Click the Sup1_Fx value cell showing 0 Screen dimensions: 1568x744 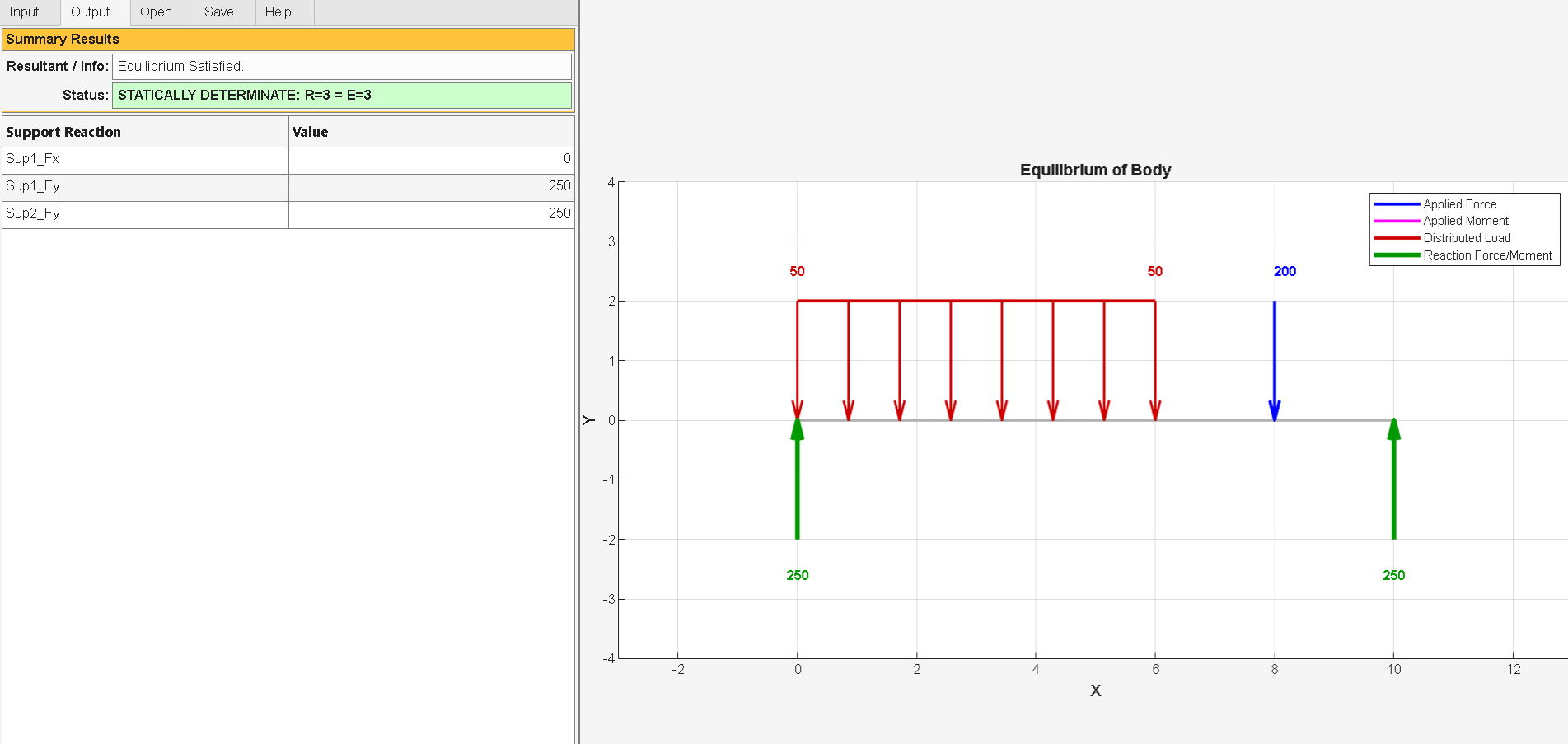[432, 159]
